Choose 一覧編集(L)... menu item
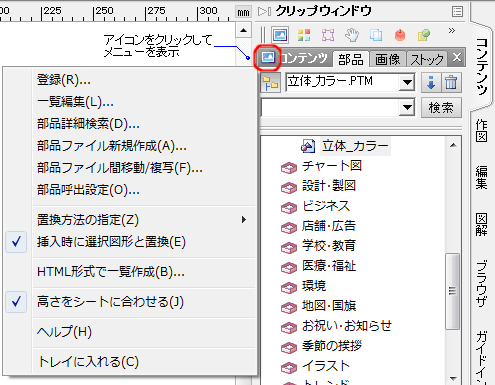 click(144, 102)
